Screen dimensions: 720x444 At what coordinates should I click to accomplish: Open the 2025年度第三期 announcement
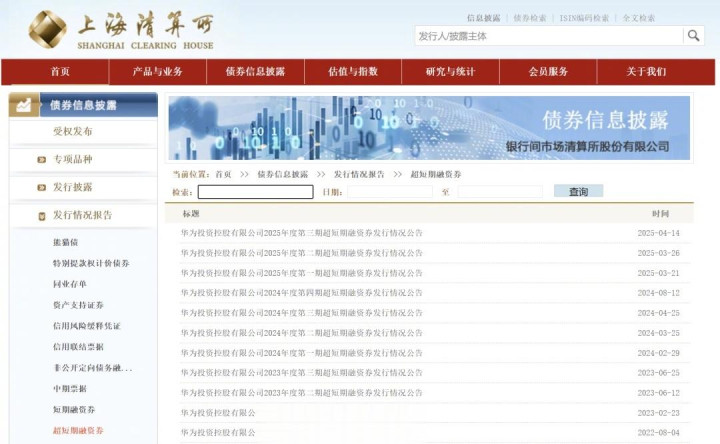pos(302,233)
